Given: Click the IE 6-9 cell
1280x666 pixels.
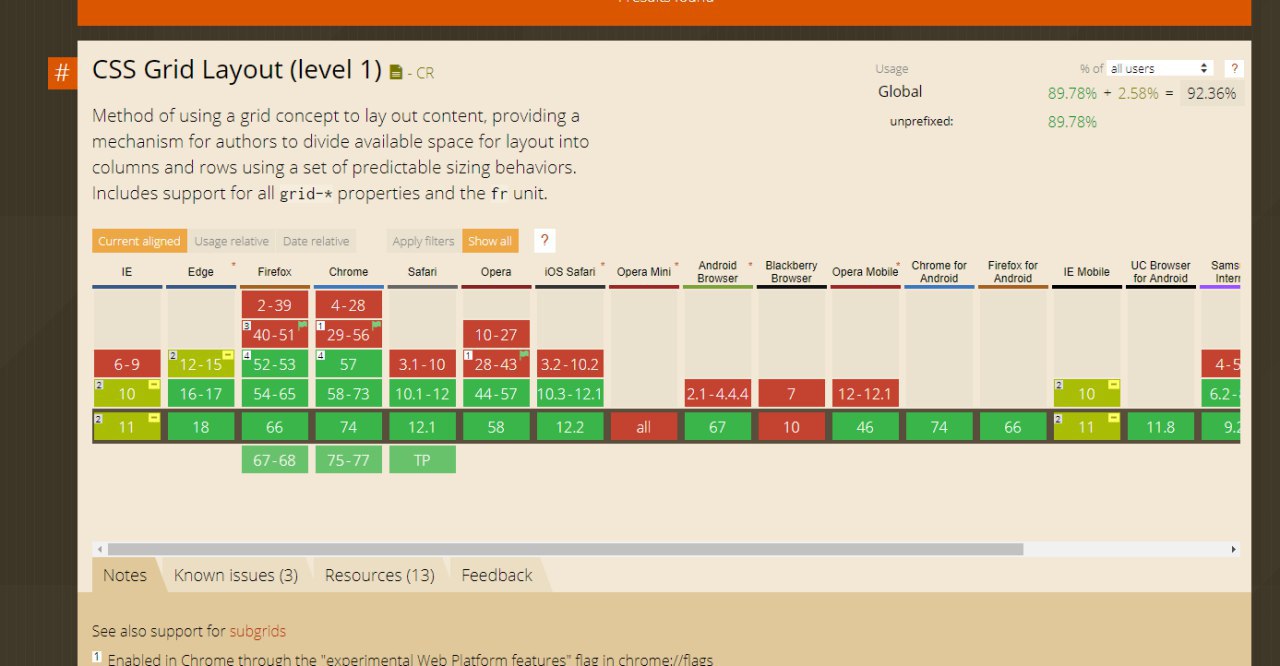Looking at the screenshot, I should click(x=127, y=364).
